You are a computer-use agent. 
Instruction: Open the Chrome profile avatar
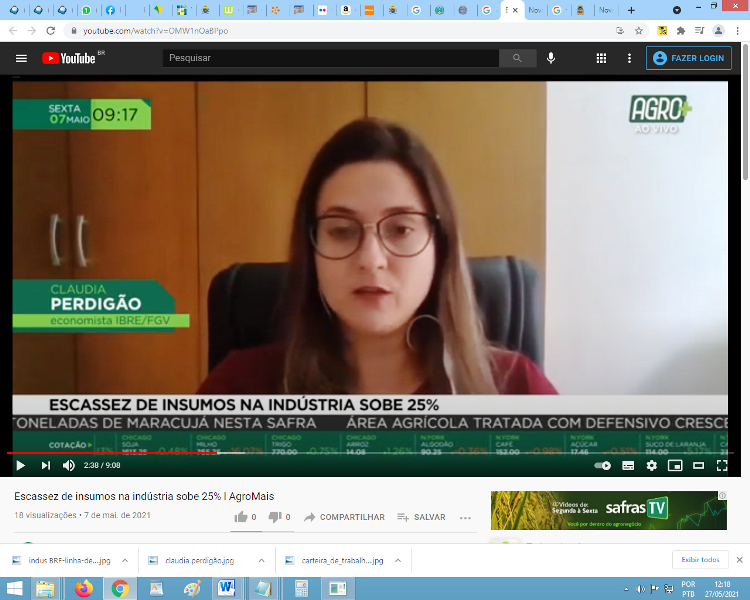(718, 31)
